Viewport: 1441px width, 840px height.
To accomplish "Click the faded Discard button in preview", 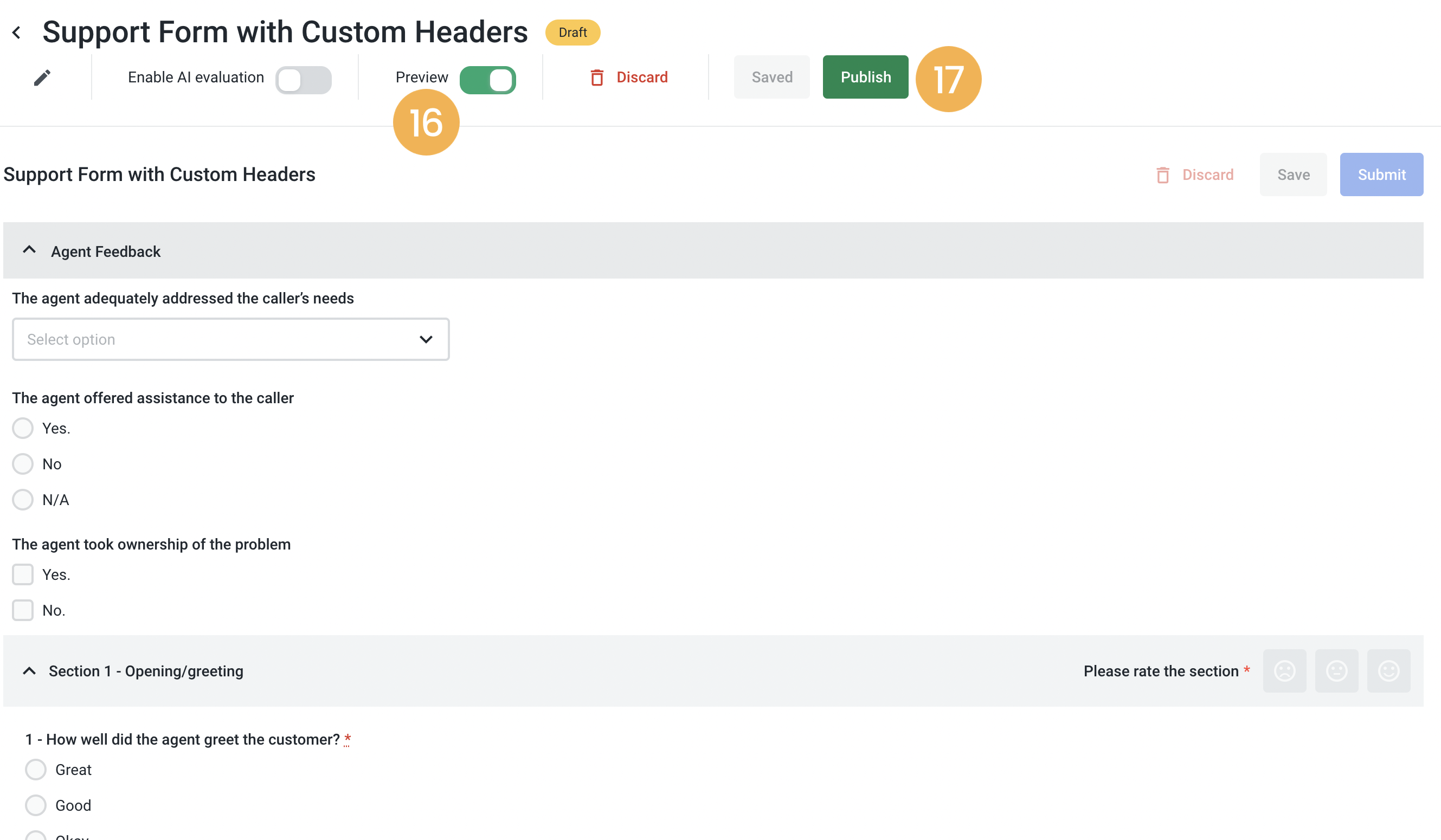I will [x=1194, y=175].
